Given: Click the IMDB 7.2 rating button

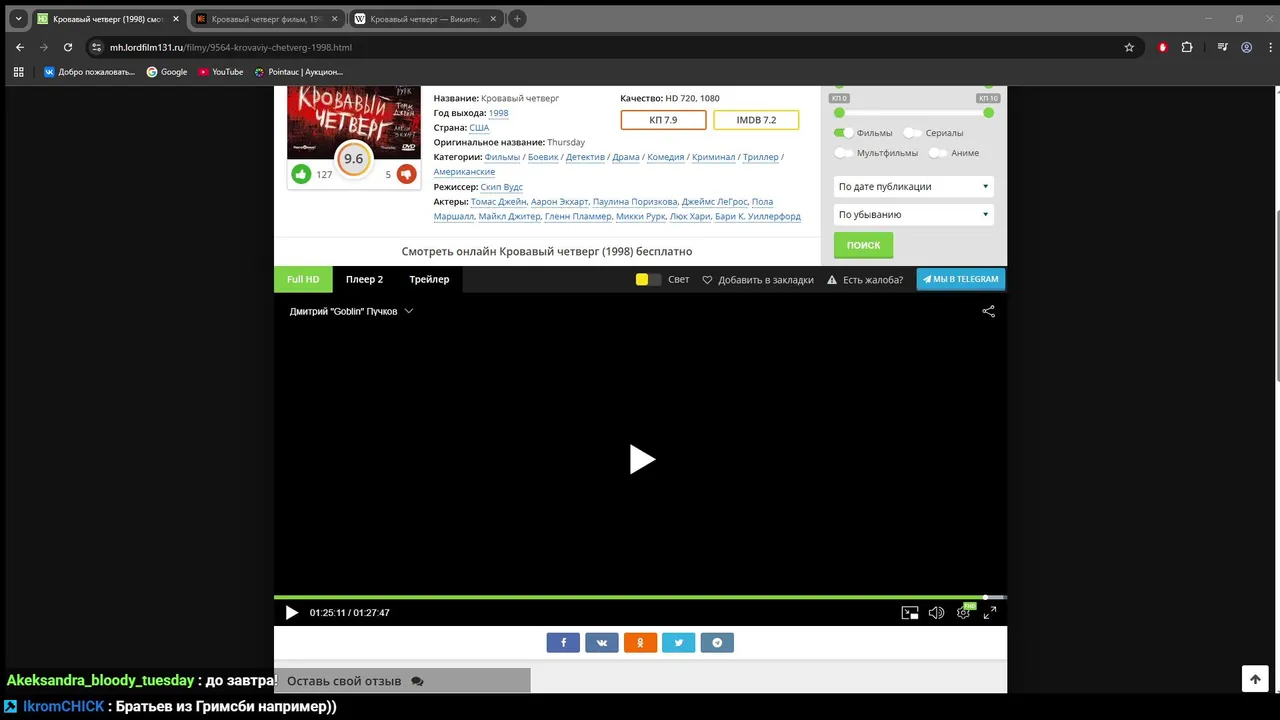Looking at the screenshot, I should click(756, 120).
